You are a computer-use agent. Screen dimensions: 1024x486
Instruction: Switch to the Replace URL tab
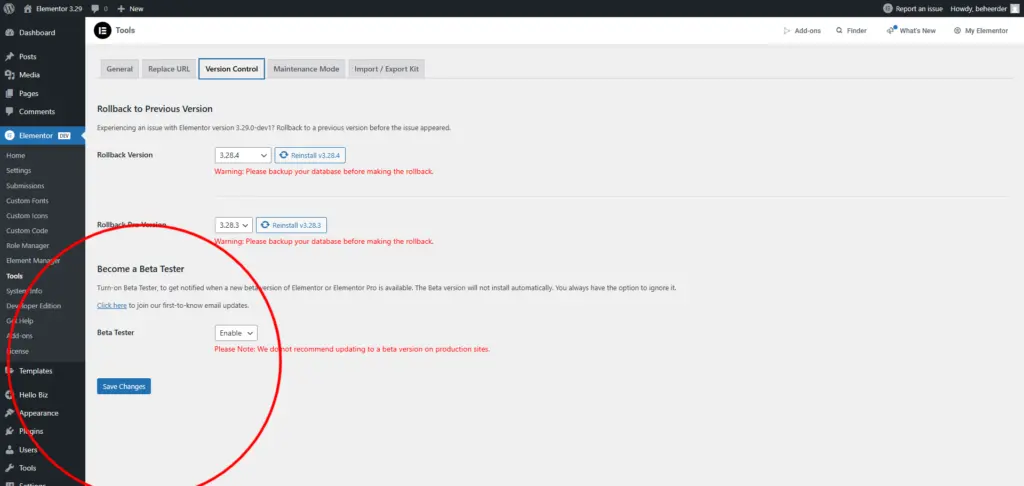point(169,69)
